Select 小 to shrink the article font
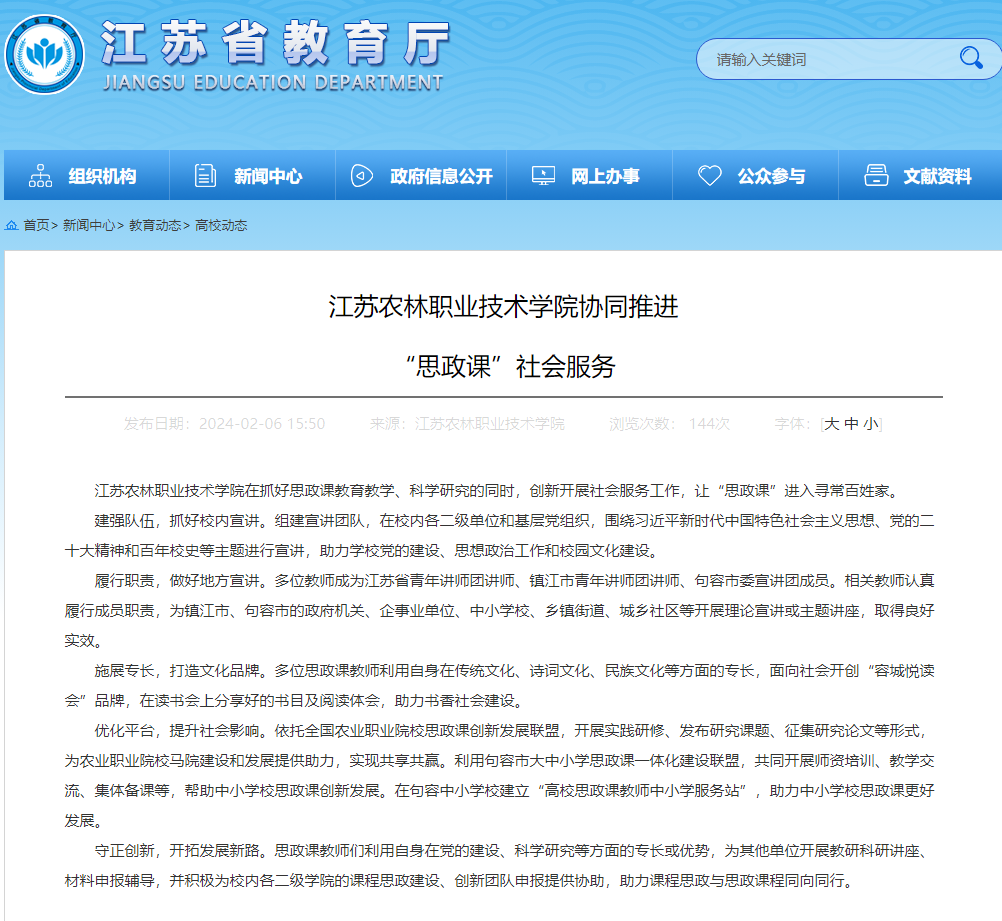The height and width of the screenshot is (921, 1002). coord(869,423)
